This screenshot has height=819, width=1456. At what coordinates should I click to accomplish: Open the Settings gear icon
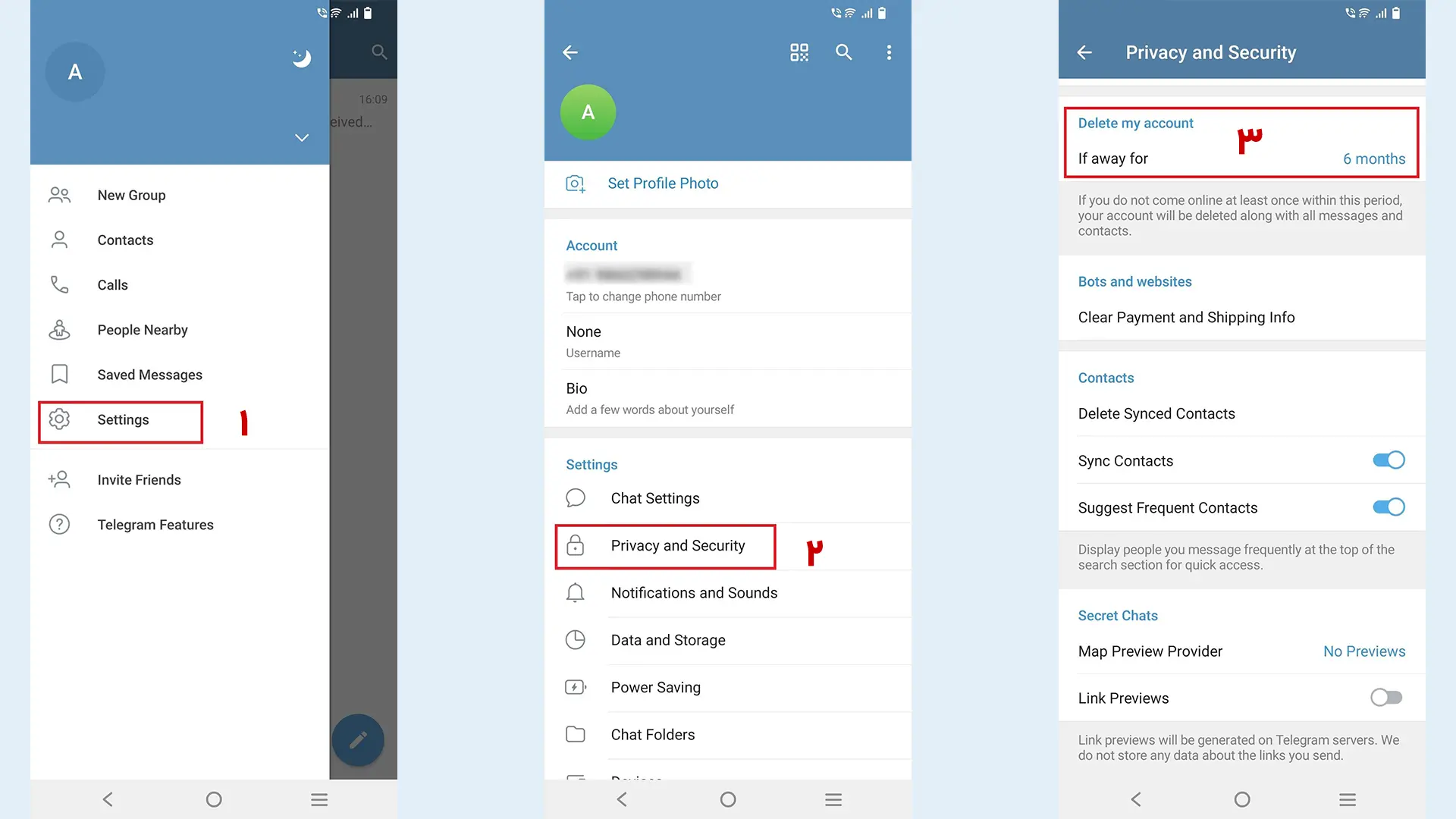coord(59,419)
